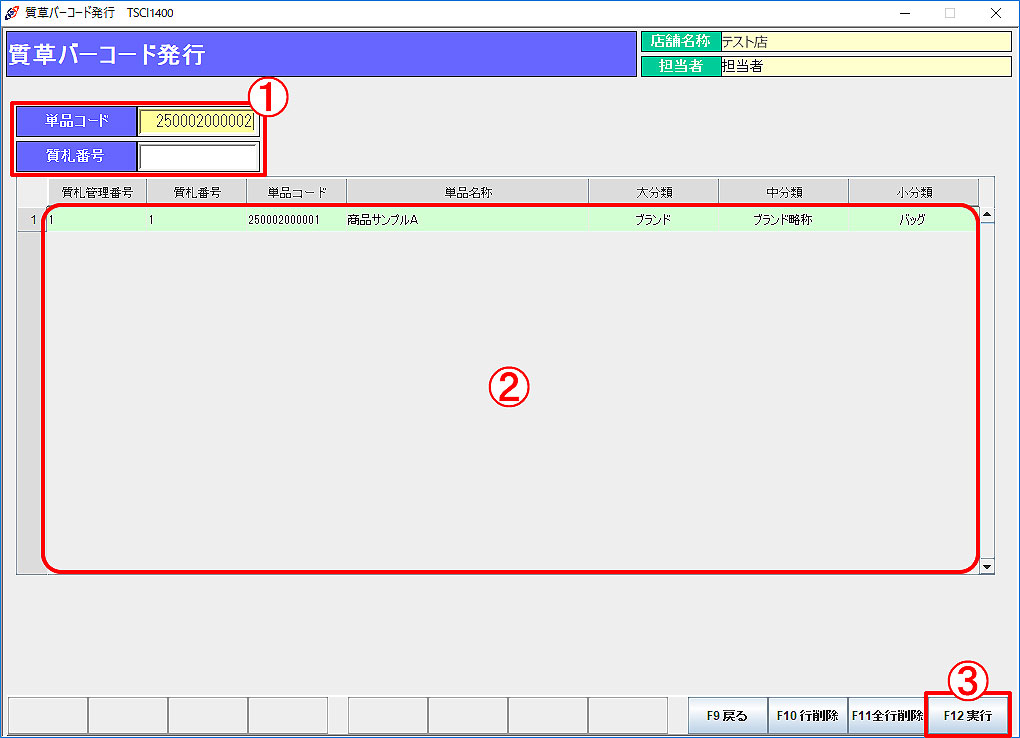Click the 質札番号 column header in table

click(x=197, y=193)
